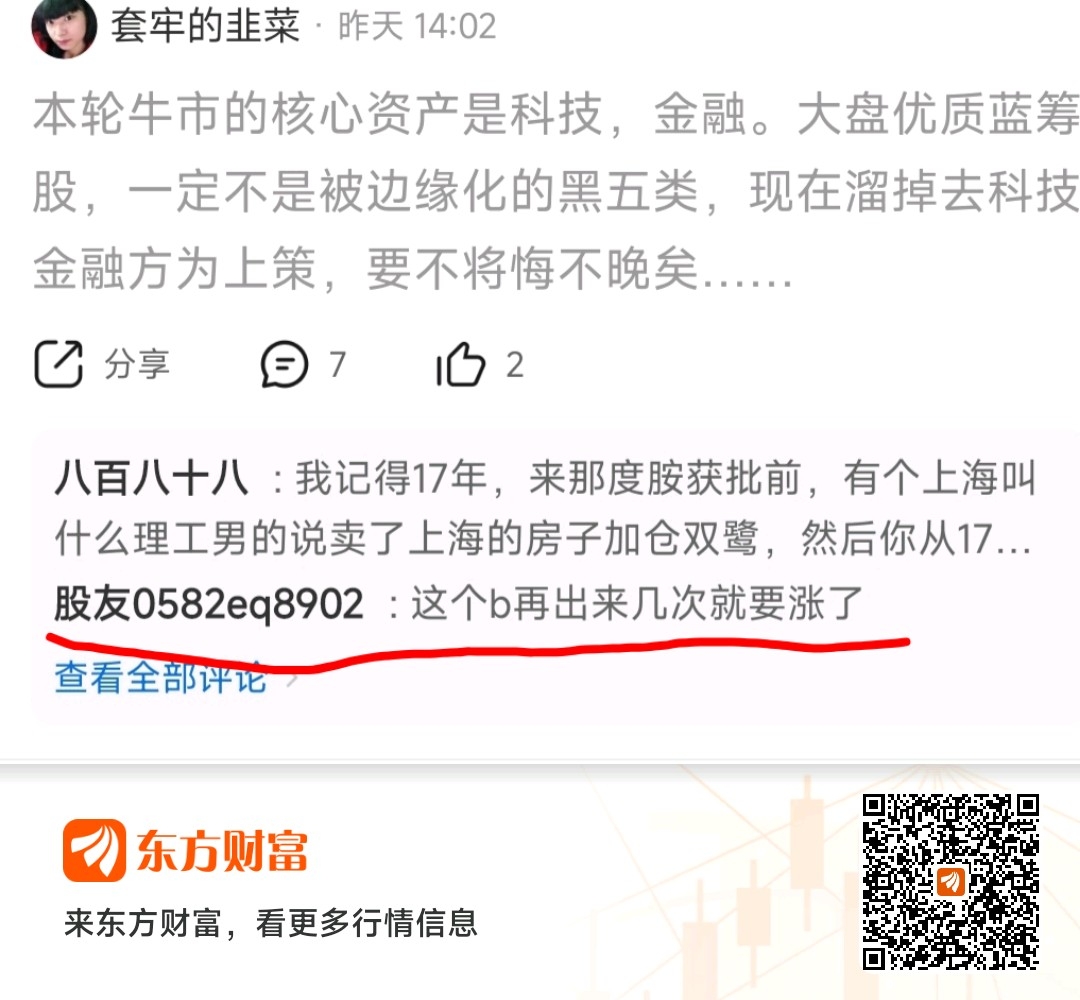Open the profile avatar of 套牢的韭菜
The width and height of the screenshot is (1080, 1000).
[64, 27]
